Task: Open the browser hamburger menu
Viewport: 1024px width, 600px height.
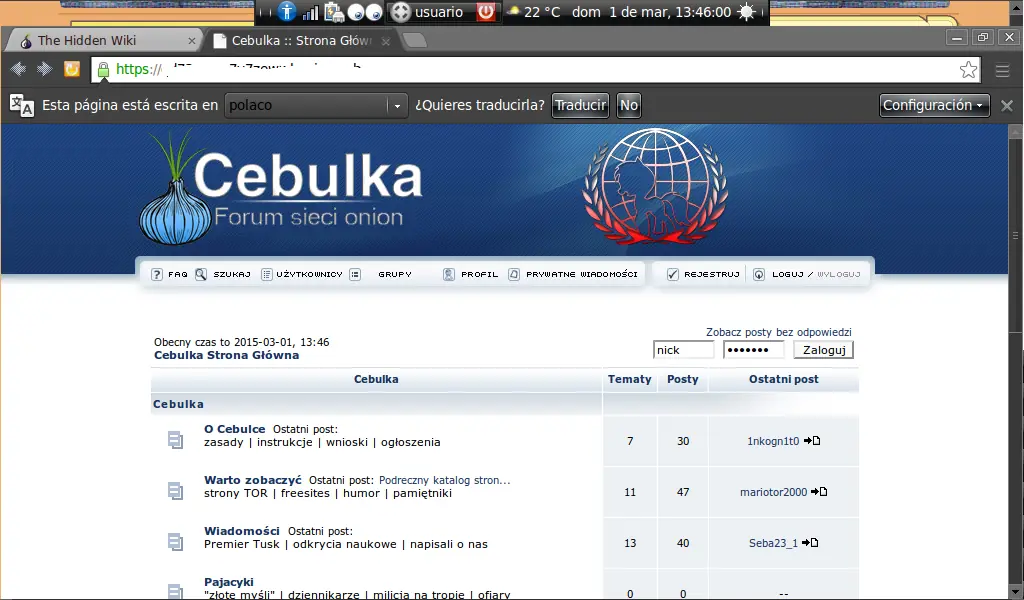Action: pyautogui.click(x=1002, y=70)
